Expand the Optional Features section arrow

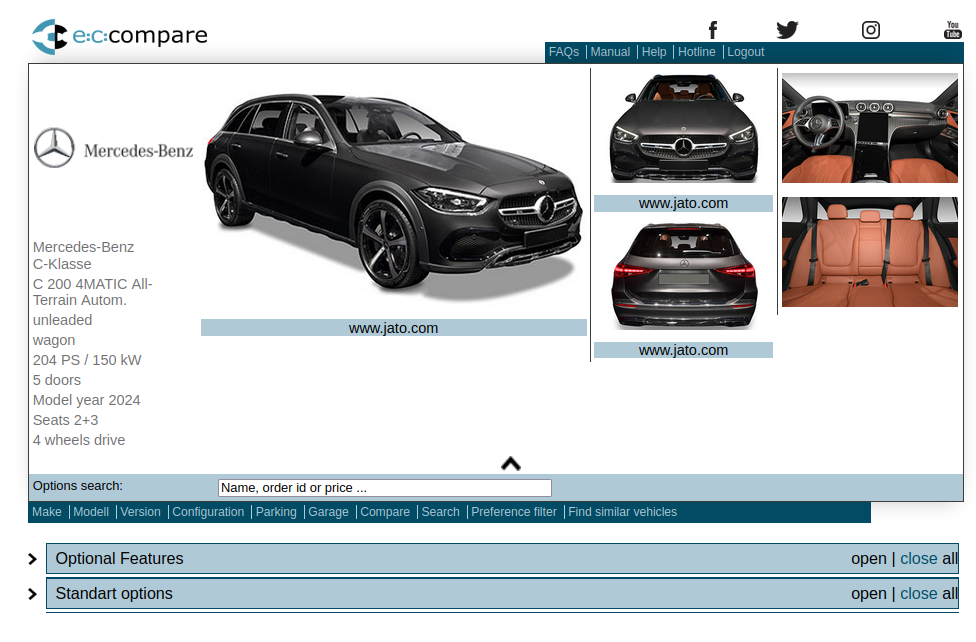click(x=33, y=559)
